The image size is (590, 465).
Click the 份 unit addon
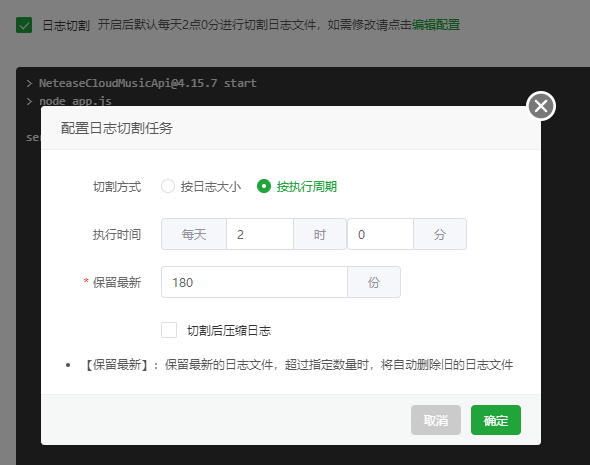point(374,282)
